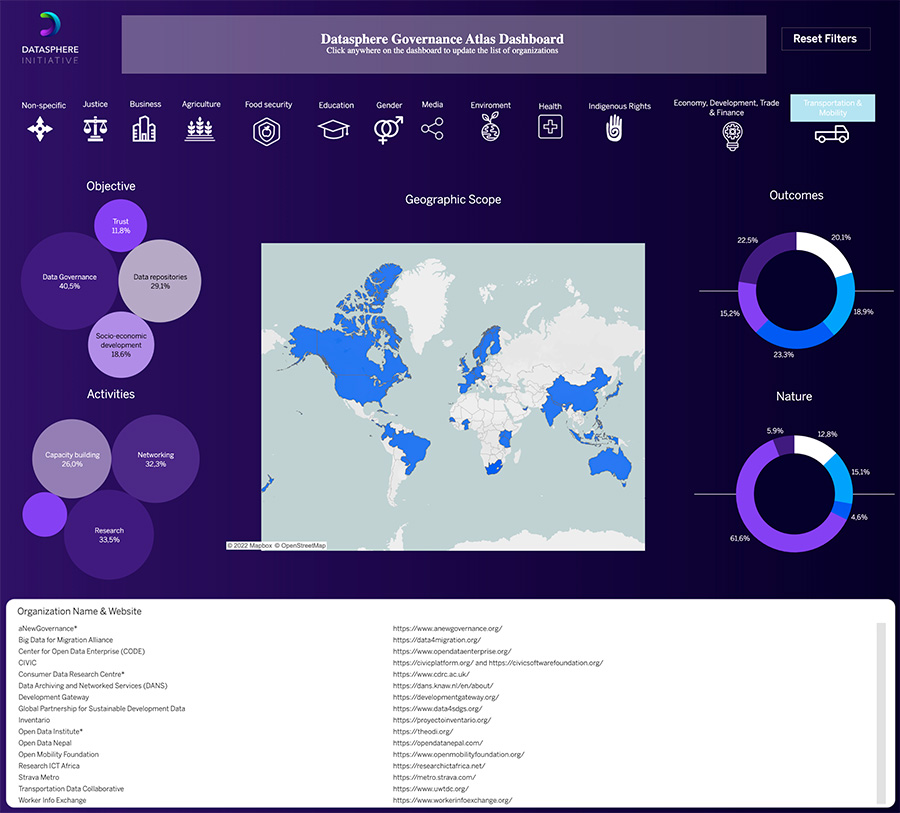Image resolution: width=900 pixels, height=813 pixels.
Task: Choose the Media share icon
Action: (x=432, y=129)
